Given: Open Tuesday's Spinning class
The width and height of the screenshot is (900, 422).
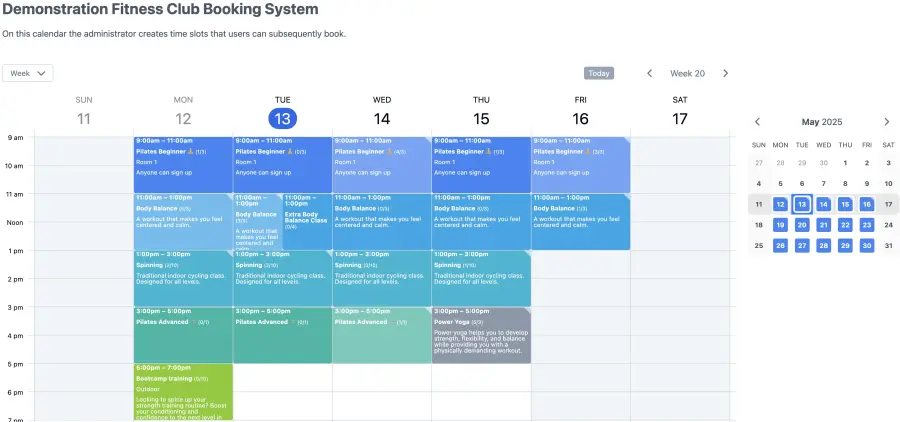Looking at the screenshot, I should tap(282, 278).
